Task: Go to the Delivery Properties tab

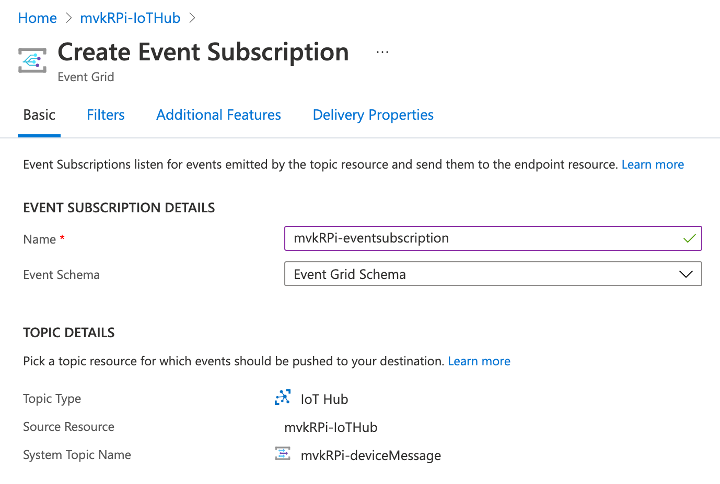Action: point(373,115)
